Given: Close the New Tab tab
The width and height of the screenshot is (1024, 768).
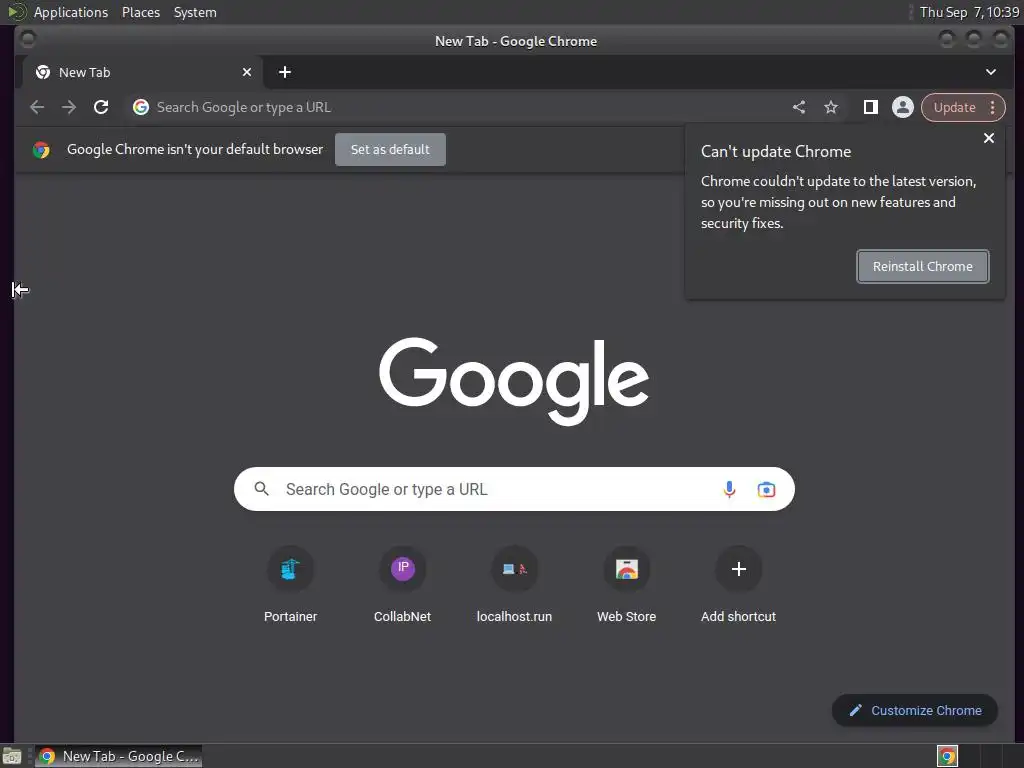Looking at the screenshot, I should pos(247,72).
